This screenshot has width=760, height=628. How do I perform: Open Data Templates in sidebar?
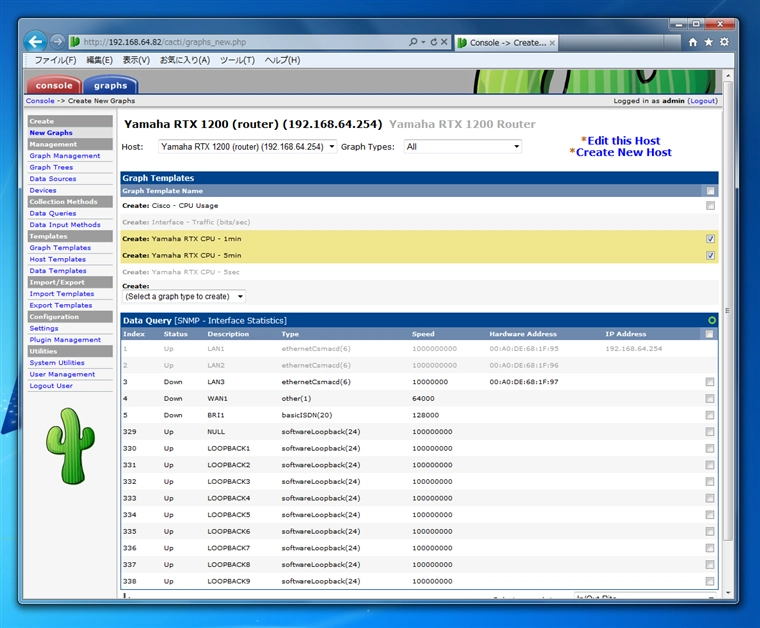(58, 271)
